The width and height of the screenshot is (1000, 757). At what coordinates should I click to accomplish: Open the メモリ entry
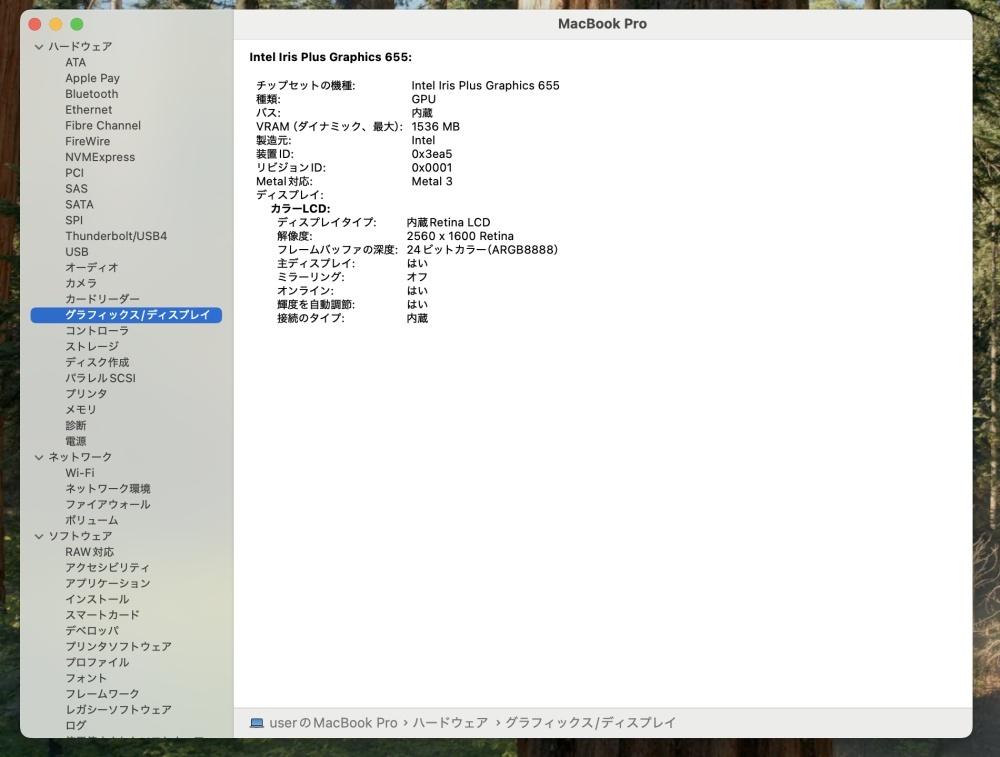[x=81, y=409]
